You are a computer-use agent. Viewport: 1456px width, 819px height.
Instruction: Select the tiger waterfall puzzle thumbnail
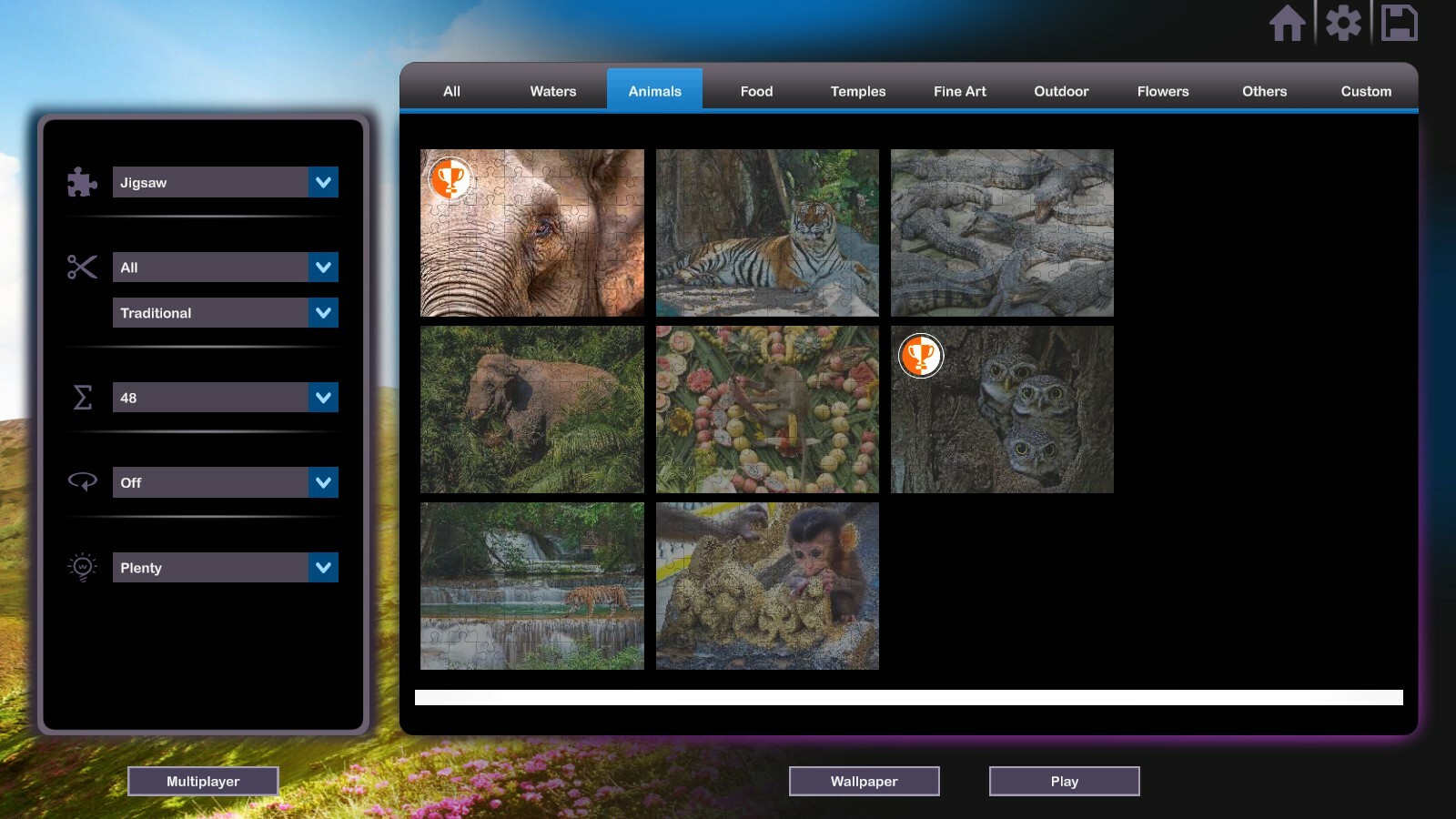pyautogui.click(x=531, y=588)
